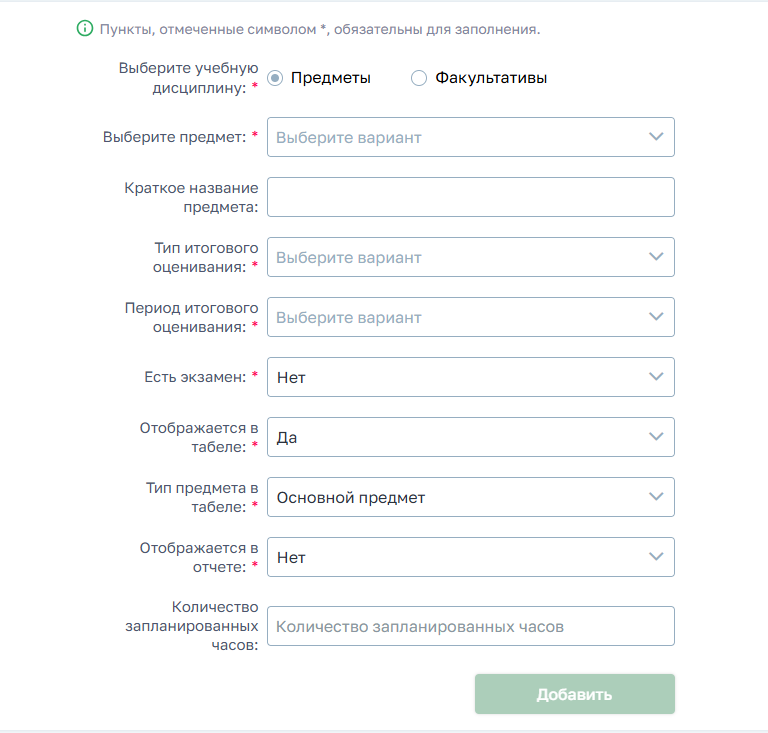Click the Добавить button
This screenshot has width=768, height=733.
[x=575, y=694]
